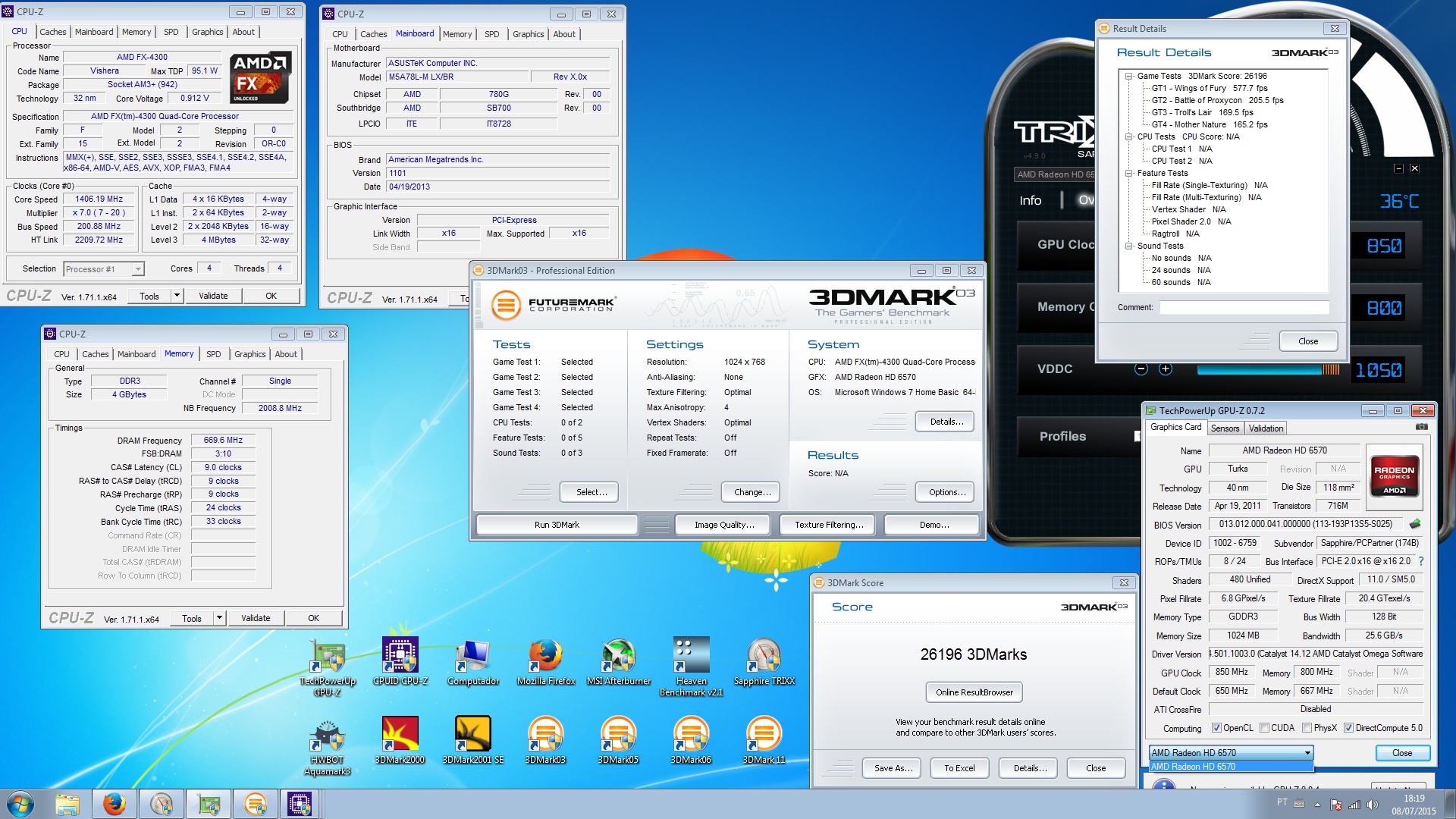Toggle the PhysX checkbox in GPU-Z
This screenshot has width=1456, height=819.
(1307, 728)
